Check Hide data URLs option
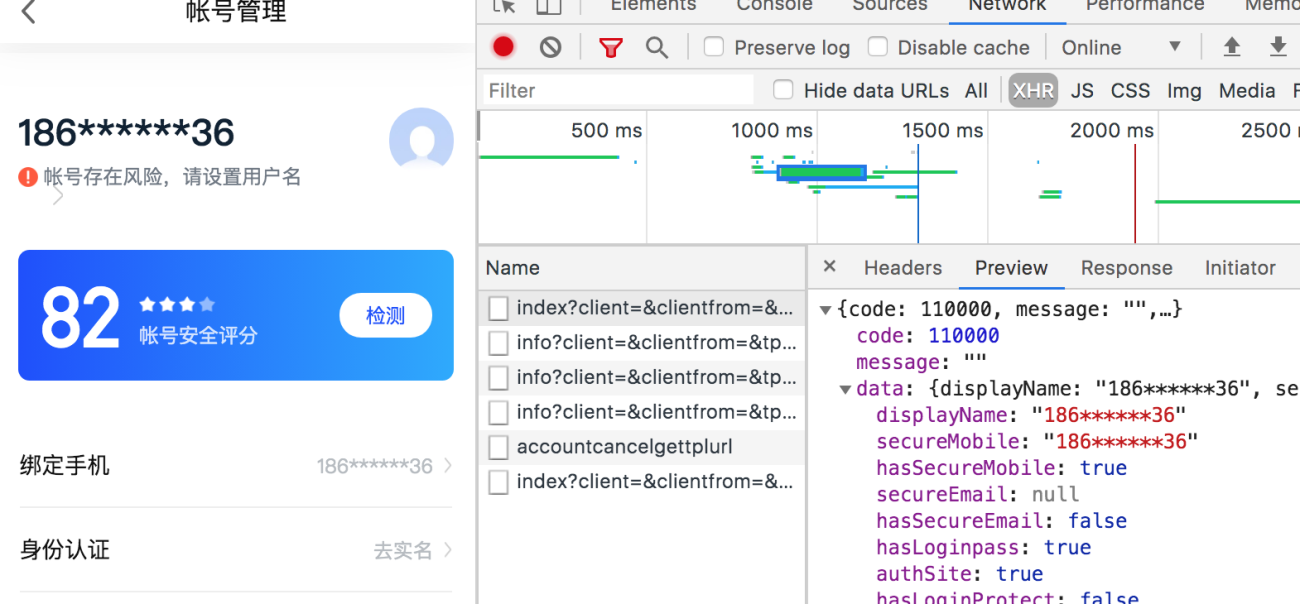 784,90
